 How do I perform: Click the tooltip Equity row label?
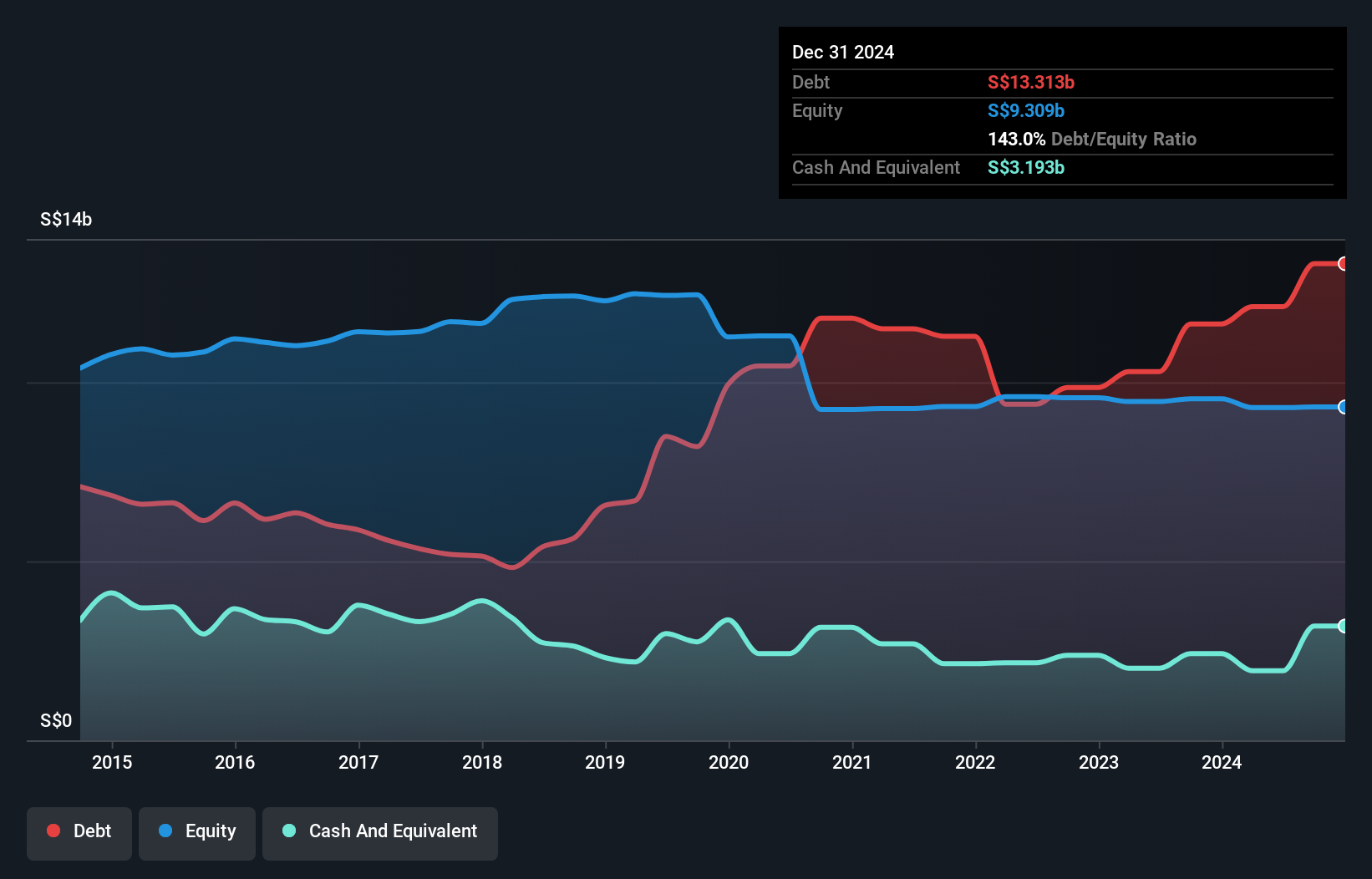click(x=817, y=111)
